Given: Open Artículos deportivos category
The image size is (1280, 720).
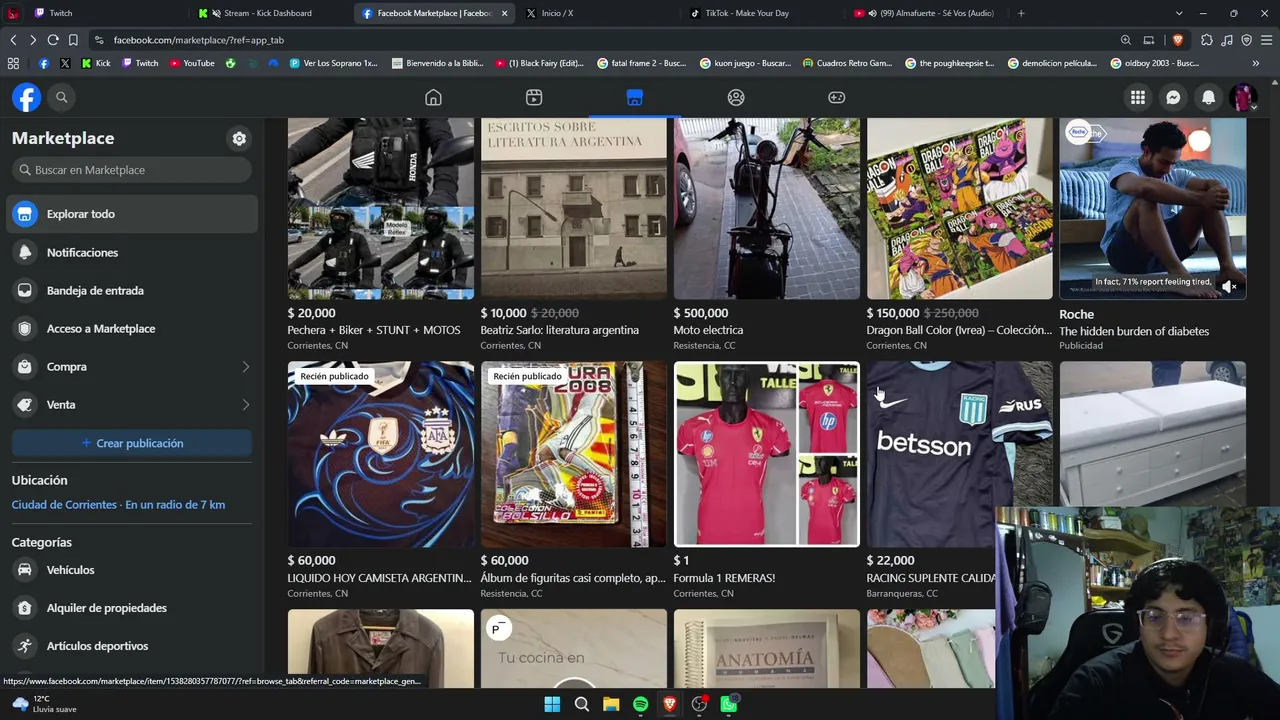Looking at the screenshot, I should (133, 646).
